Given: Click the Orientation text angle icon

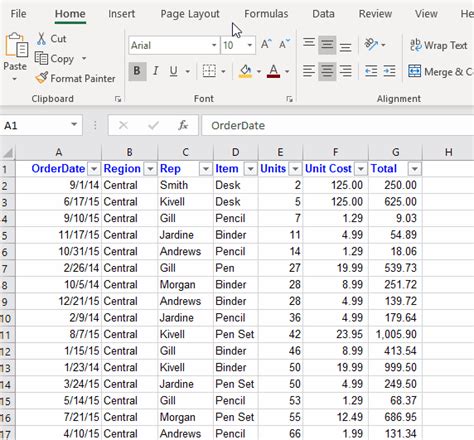Looking at the screenshot, I should (x=371, y=44).
